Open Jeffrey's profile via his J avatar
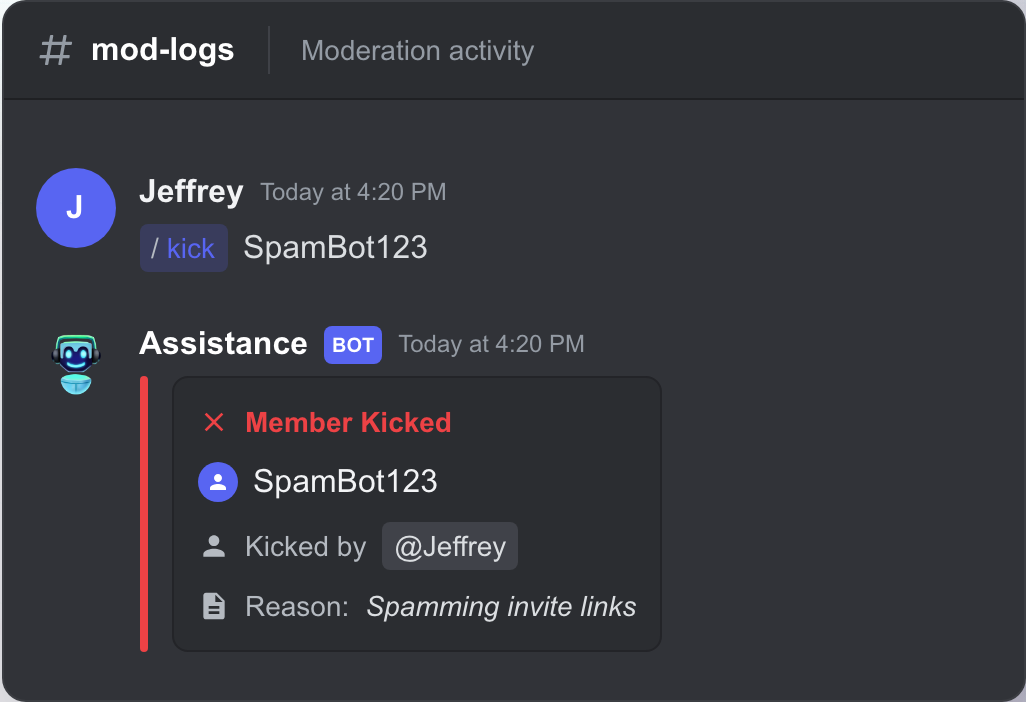Image resolution: width=1026 pixels, height=704 pixels. pos(76,208)
